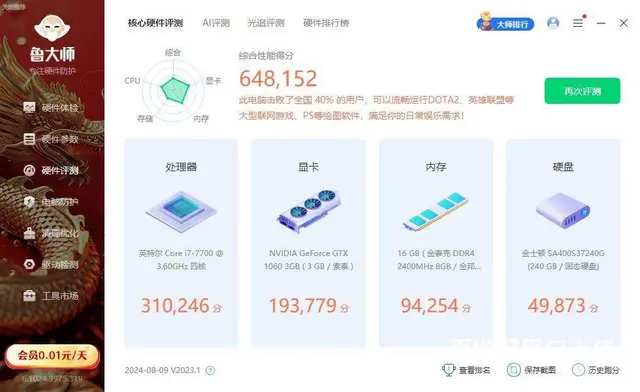Click the 历史跑分 clock icon
Viewport: 640px width, 392px height.
tap(578, 370)
